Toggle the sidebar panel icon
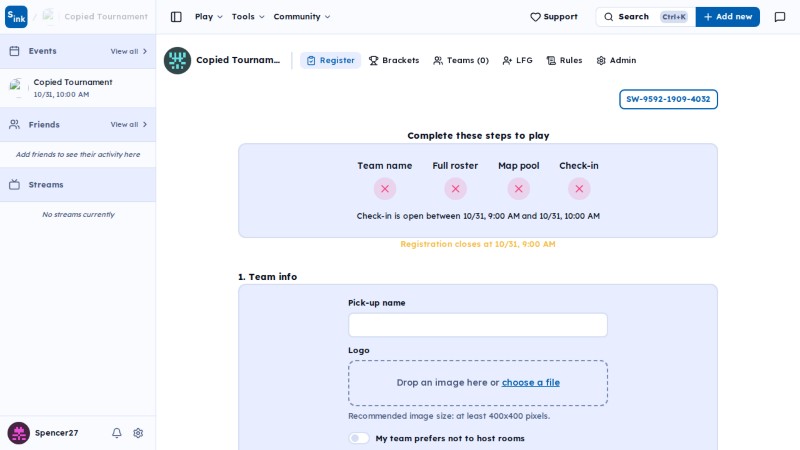This screenshot has width=800, height=450. (176, 17)
